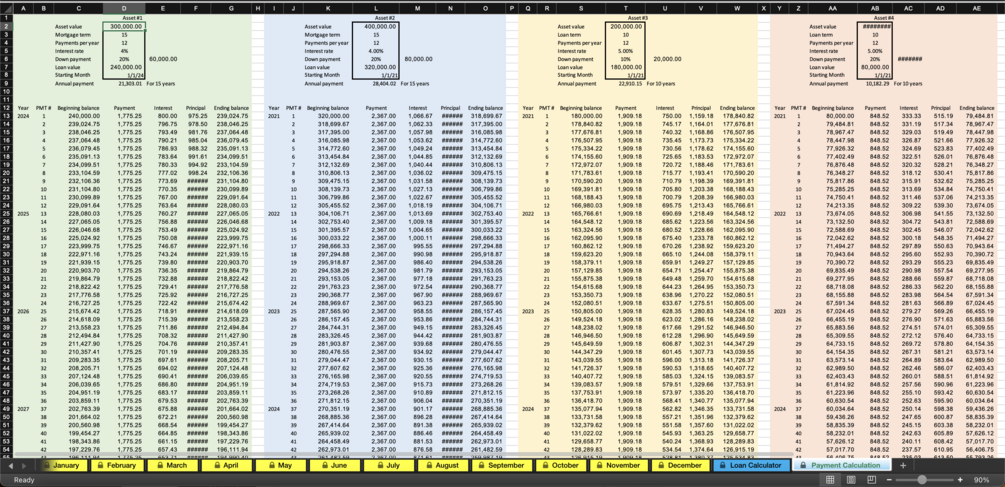Click year 2027 in the Asset #1 table
Viewport: 1005px width, 487px height.
tap(23, 408)
